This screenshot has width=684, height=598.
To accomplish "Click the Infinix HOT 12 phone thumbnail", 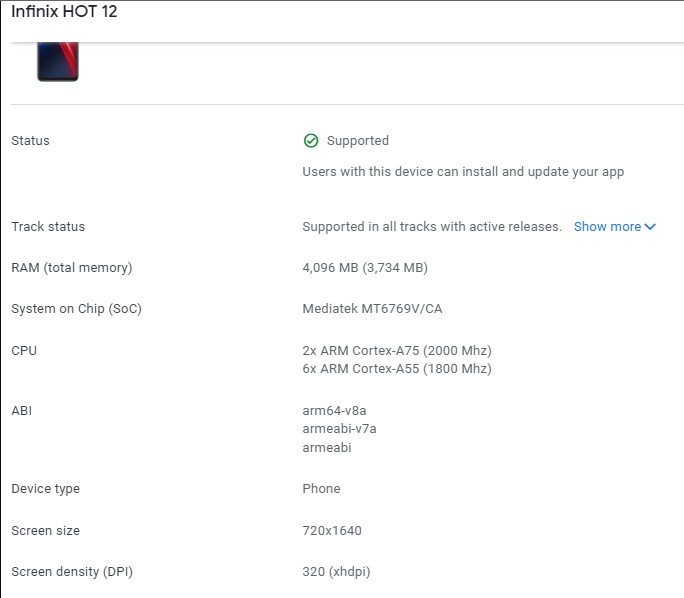I will tap(58, 62).
